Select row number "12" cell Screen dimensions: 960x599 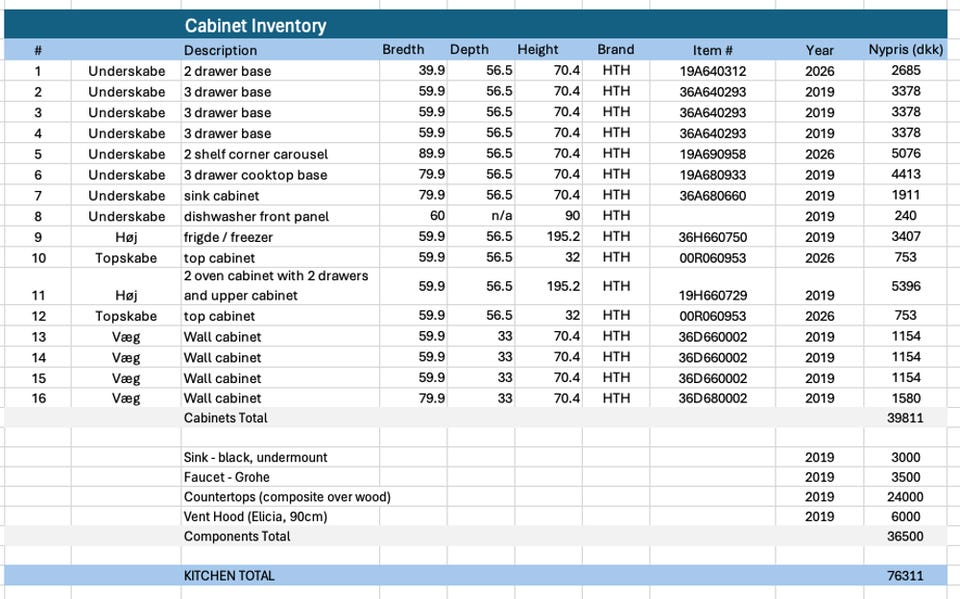[39, 317]
